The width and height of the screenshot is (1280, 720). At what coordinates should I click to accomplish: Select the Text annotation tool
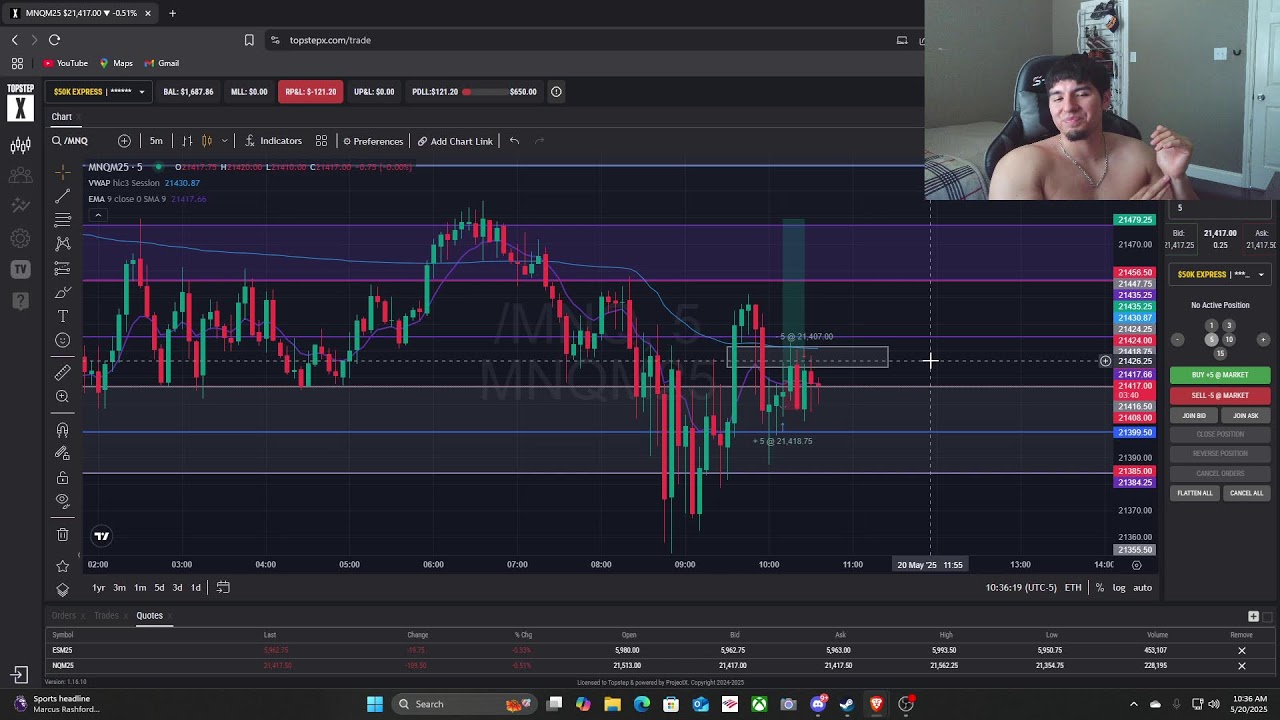(62, 316)
